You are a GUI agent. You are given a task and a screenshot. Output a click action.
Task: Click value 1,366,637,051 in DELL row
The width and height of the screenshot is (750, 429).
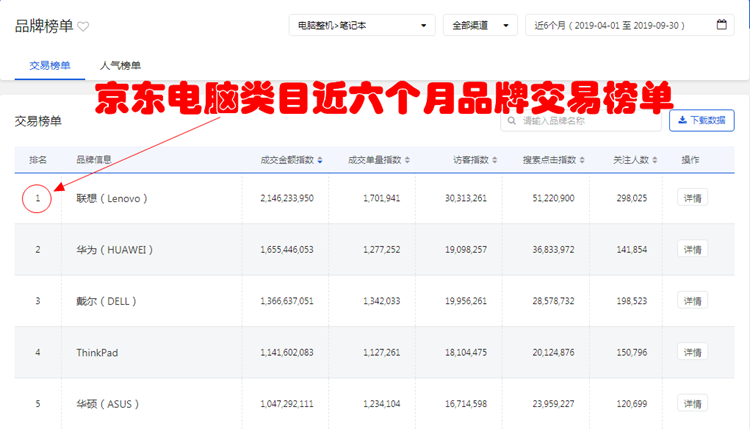(287, 301)
